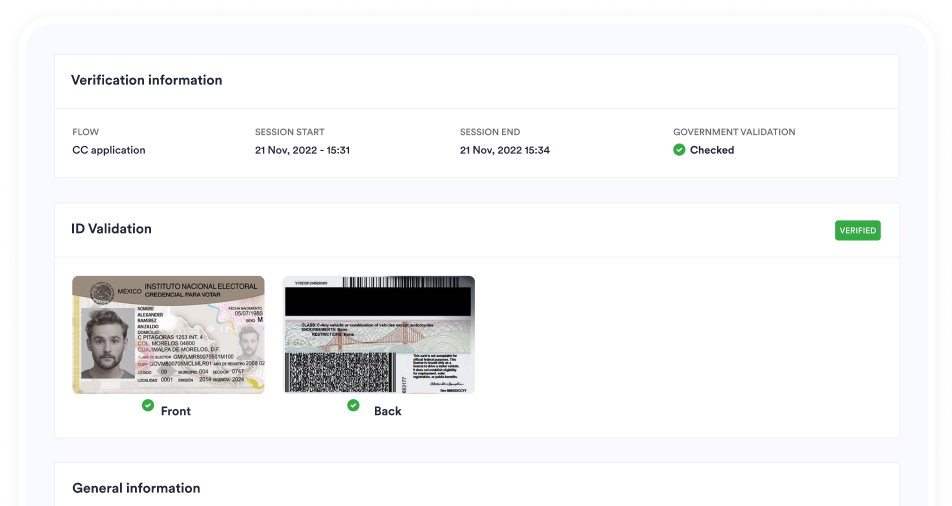This screenshot has height=506, width=952.
Task: Click the 'Checked' validation text
Action: click(712, 150)
